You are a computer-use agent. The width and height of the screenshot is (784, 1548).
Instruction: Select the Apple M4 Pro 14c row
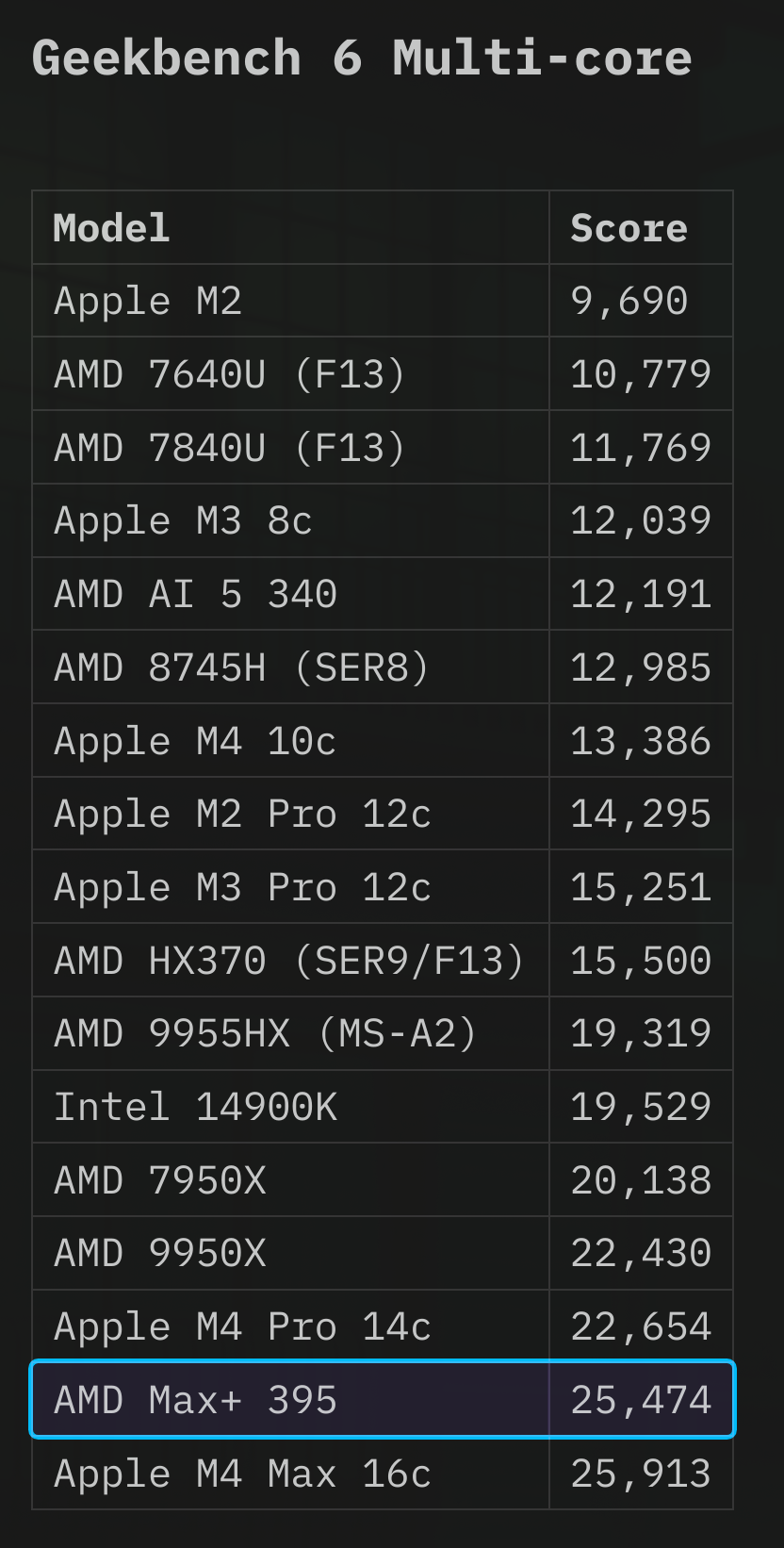pyautogui.click(x=383, y=1327)
